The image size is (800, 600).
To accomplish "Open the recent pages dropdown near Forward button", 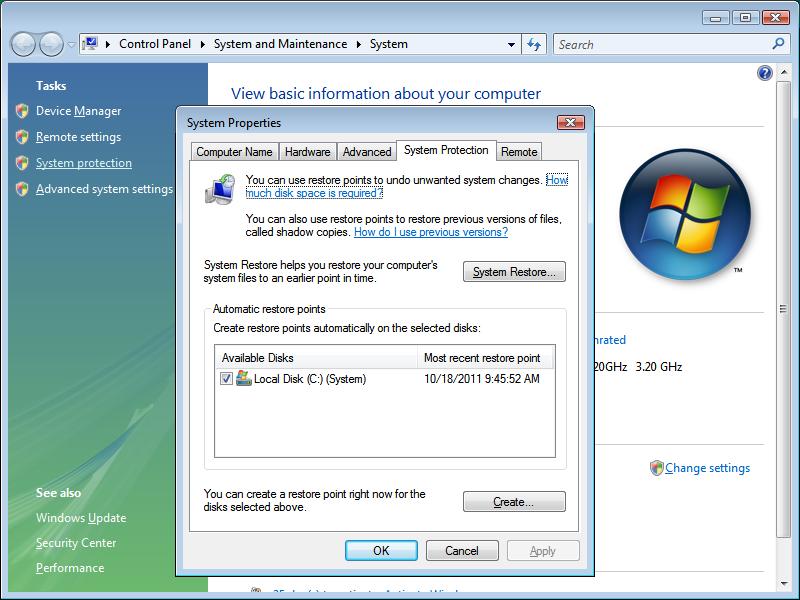I will (71, 45).
